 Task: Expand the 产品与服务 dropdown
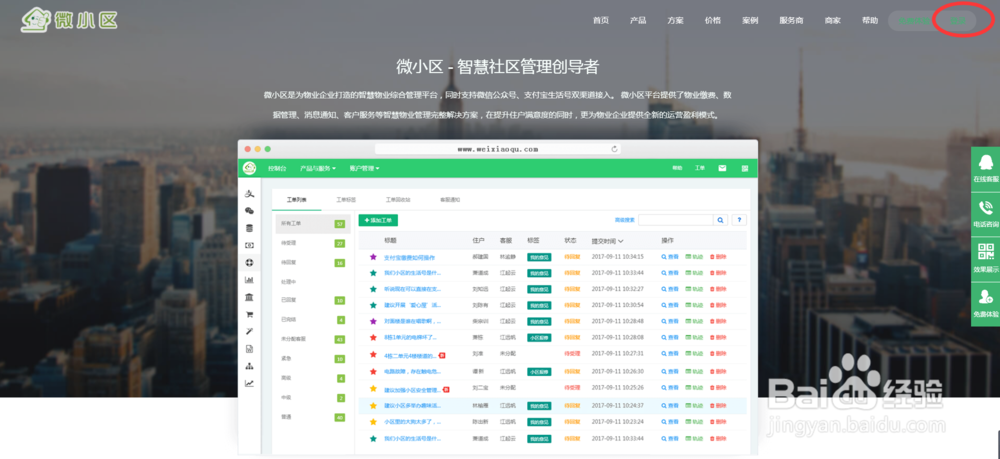click(318, 168)
